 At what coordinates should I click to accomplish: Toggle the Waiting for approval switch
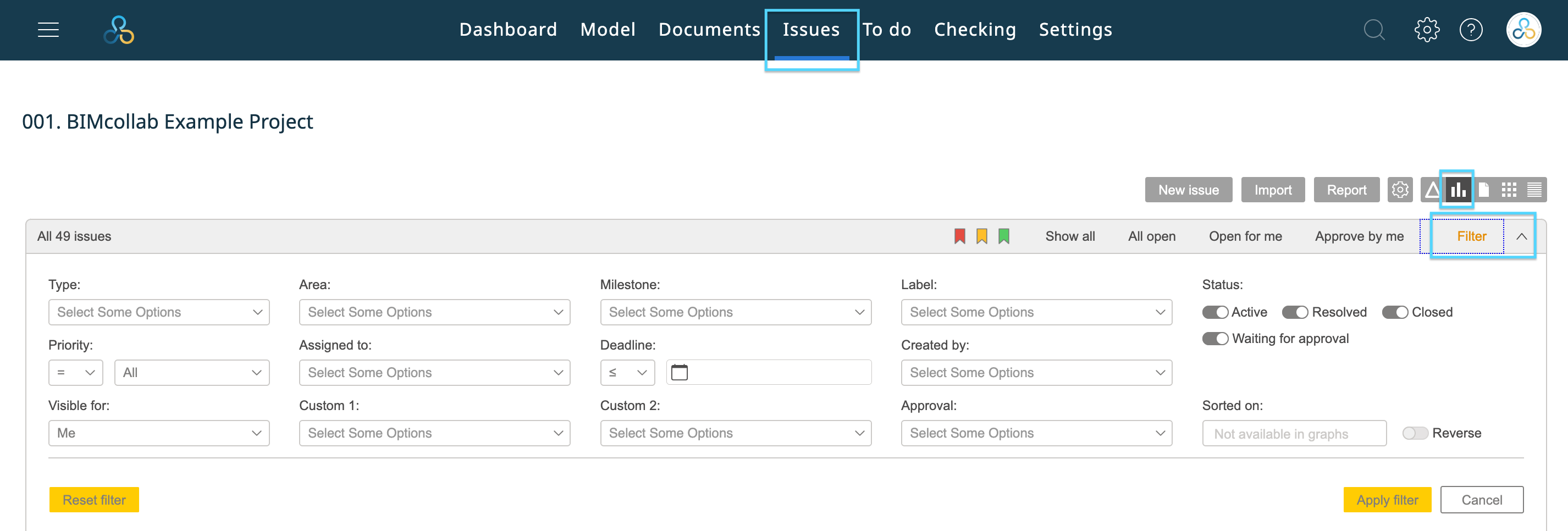[x=1215, y=338]
